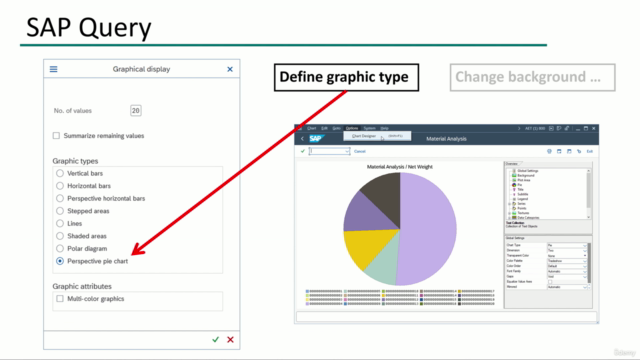The width and height of the screenshot is (640, 360).
Task: Enable Summarize remaining values checkbox
Action: click(x=56, y=136)
